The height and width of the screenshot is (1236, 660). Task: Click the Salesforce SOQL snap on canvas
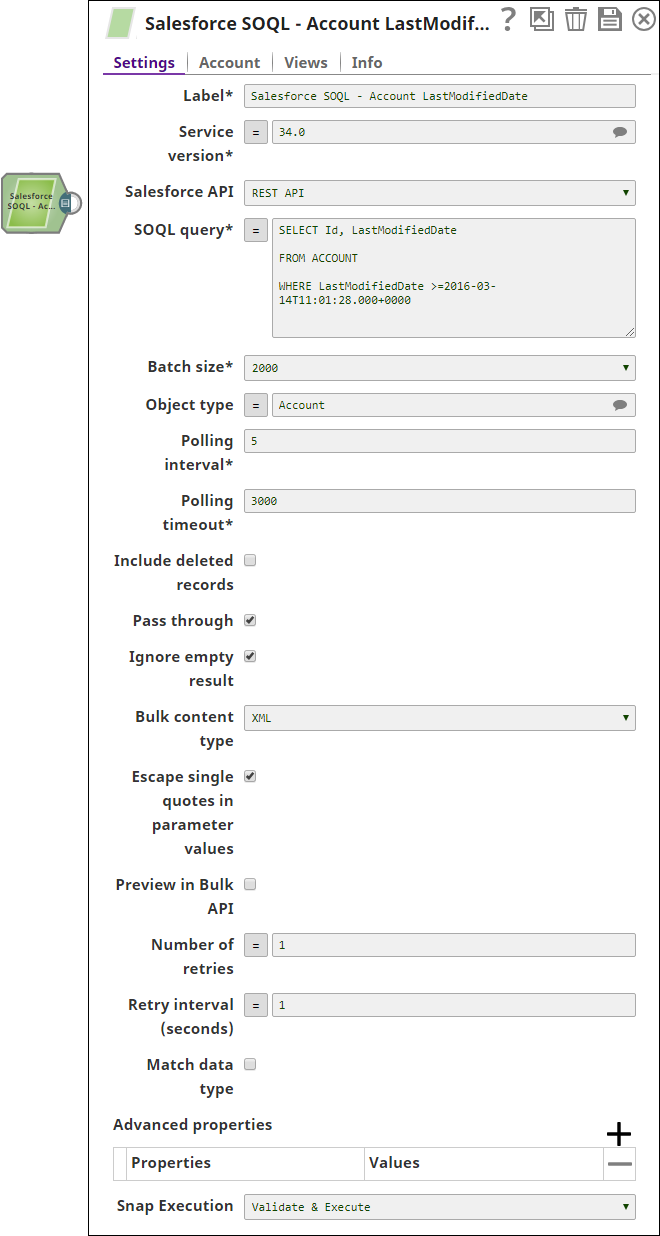click(x=33, y=203)
